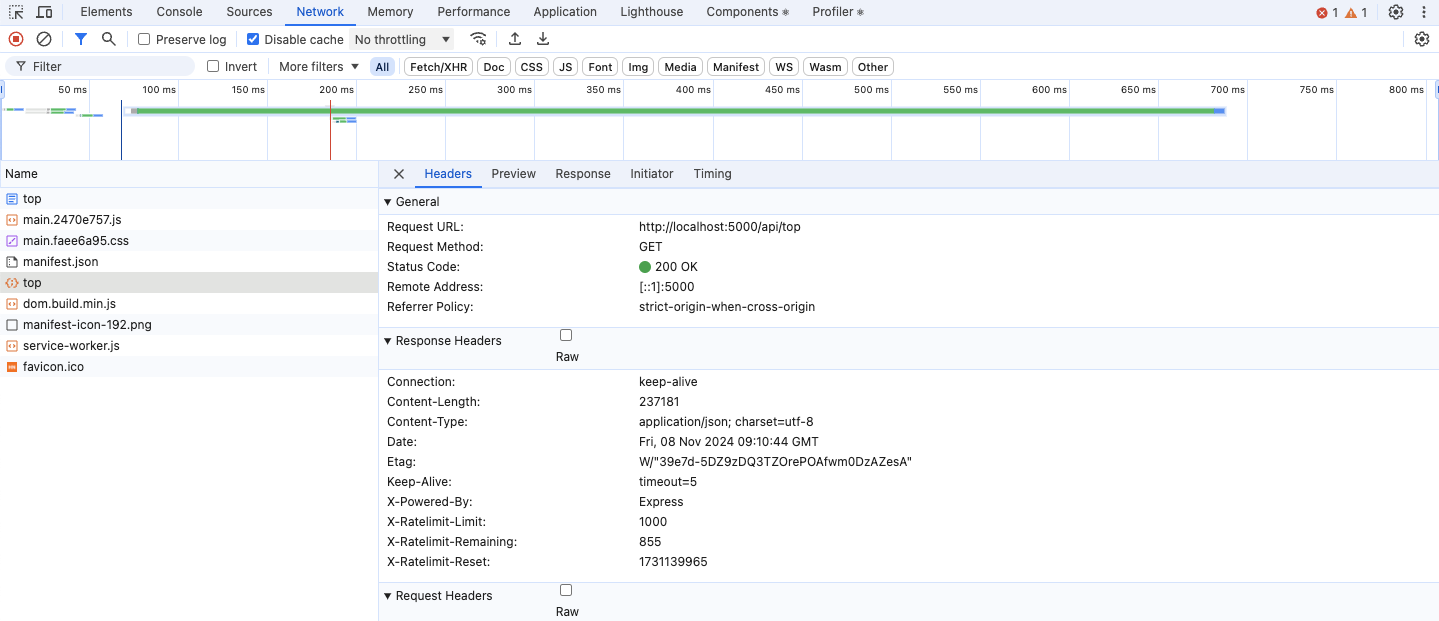Screen dimensions: 1439x621
Task: Click the export HAR download icon
Action: (543, 39)
